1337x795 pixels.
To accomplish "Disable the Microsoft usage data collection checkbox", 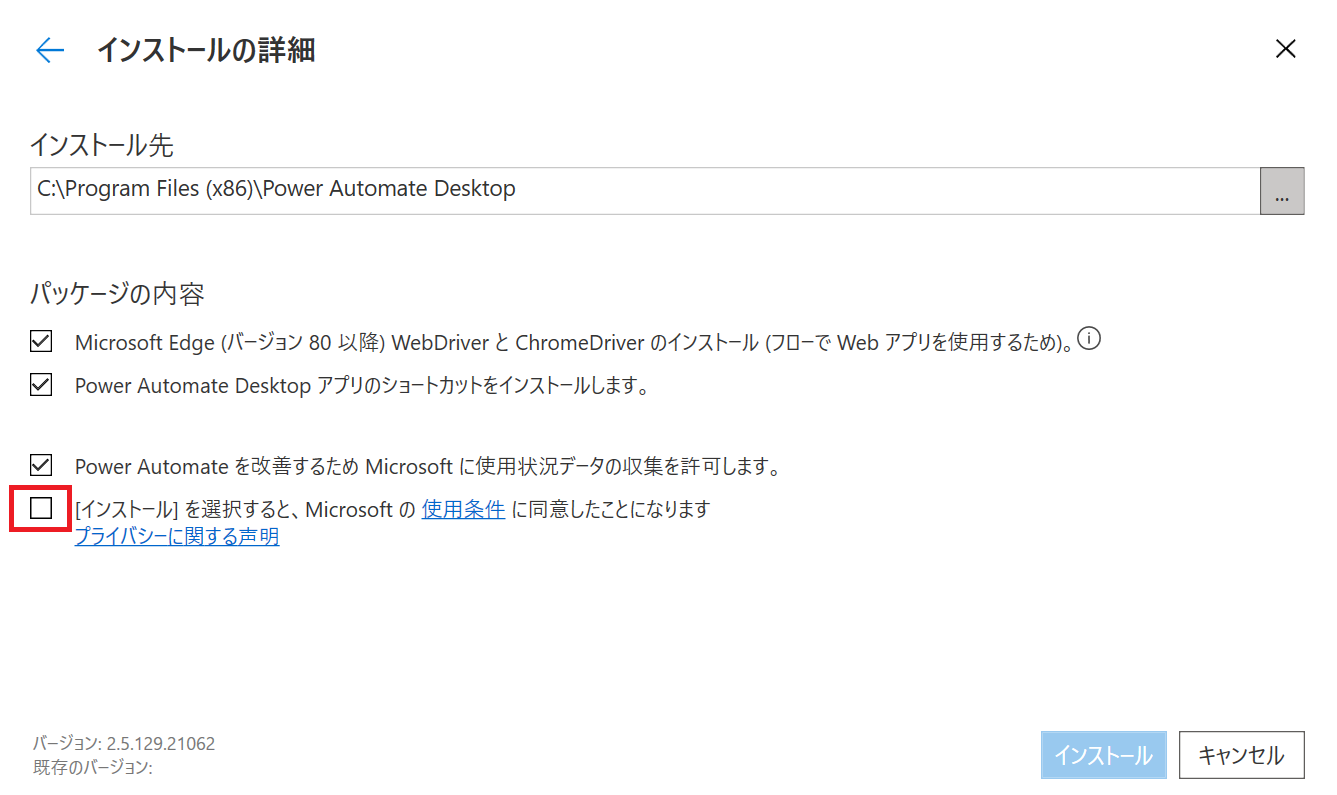I will (41, 465).
